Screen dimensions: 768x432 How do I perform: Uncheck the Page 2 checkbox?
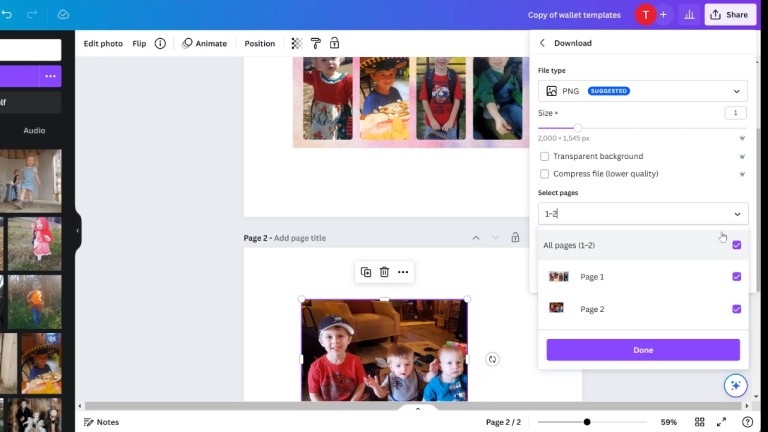pos(737,309)
